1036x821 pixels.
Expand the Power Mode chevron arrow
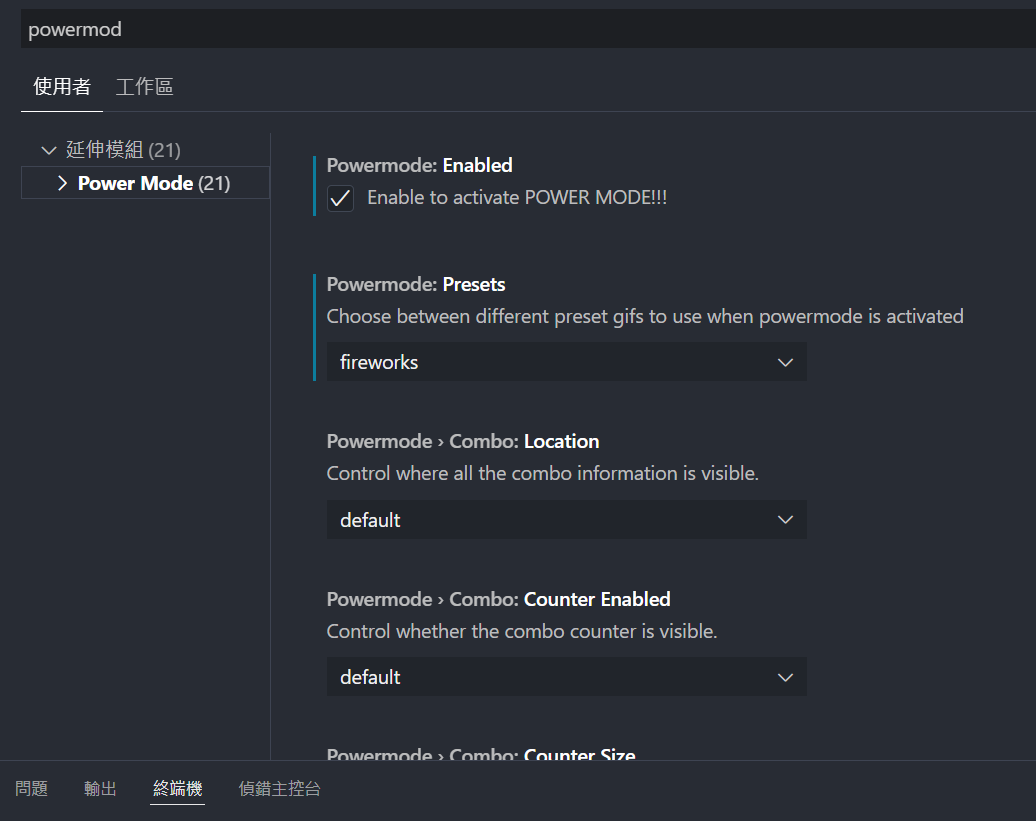click(63, 183)
